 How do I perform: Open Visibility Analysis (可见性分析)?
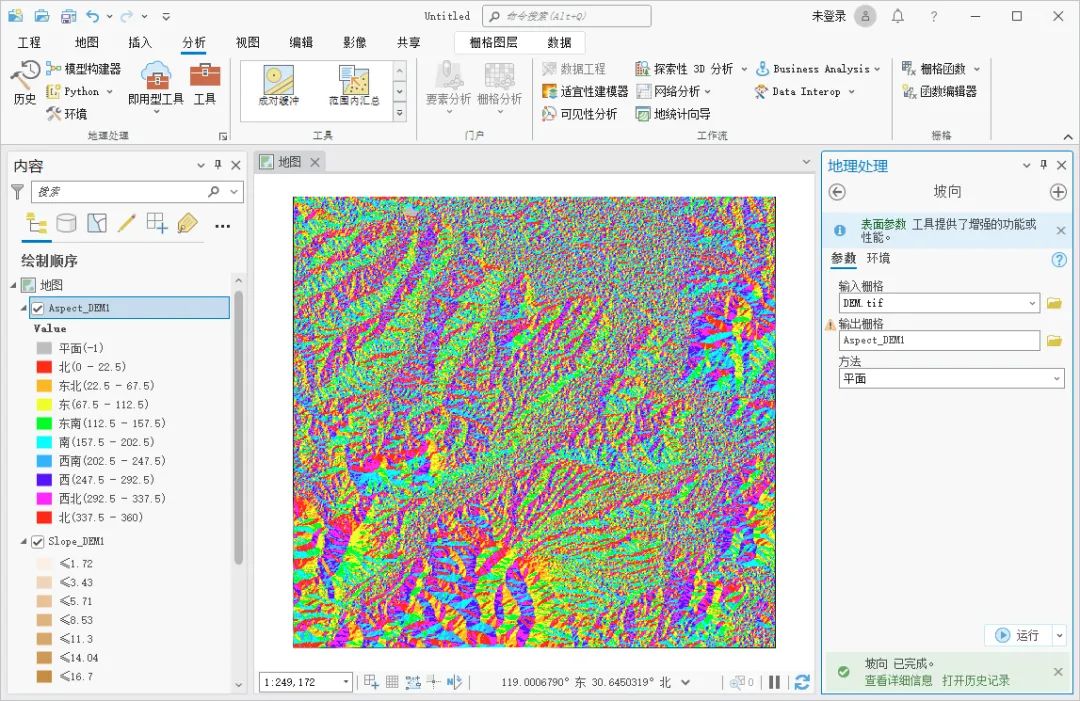pyautogui.click(x=579, y=114)
